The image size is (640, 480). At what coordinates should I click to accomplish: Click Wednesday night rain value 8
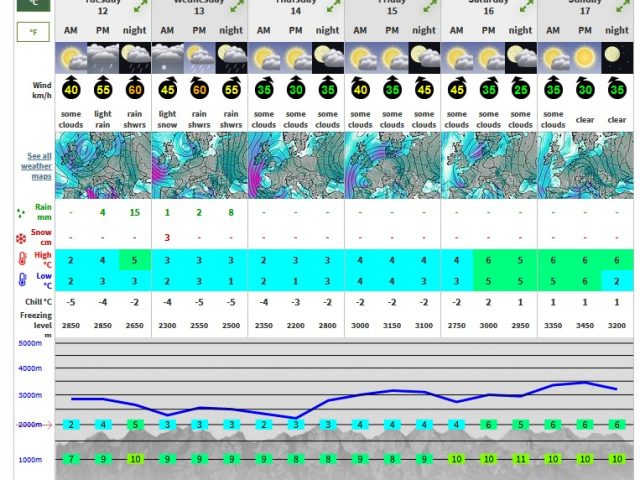(231, 213)
